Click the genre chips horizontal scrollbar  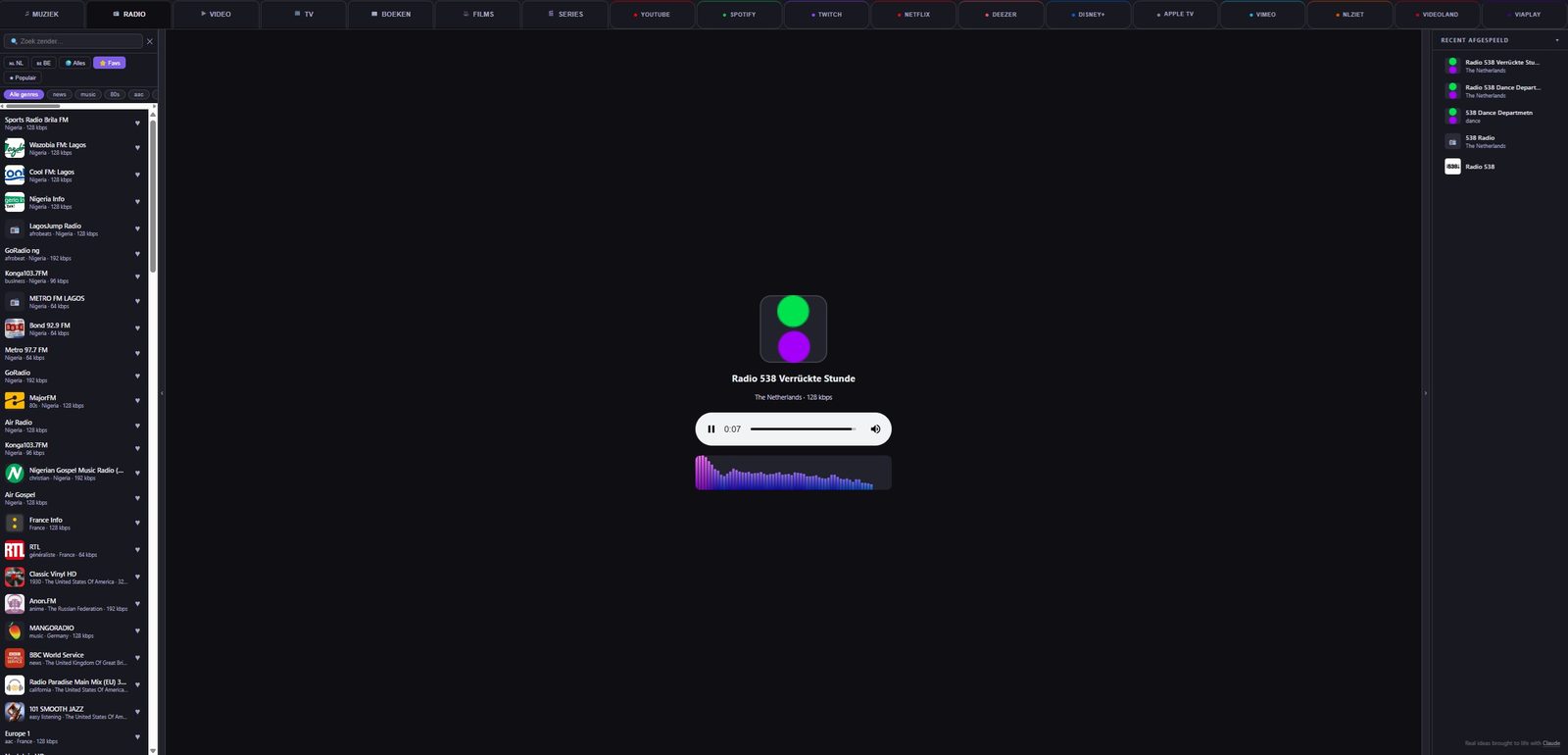point(32,106)
